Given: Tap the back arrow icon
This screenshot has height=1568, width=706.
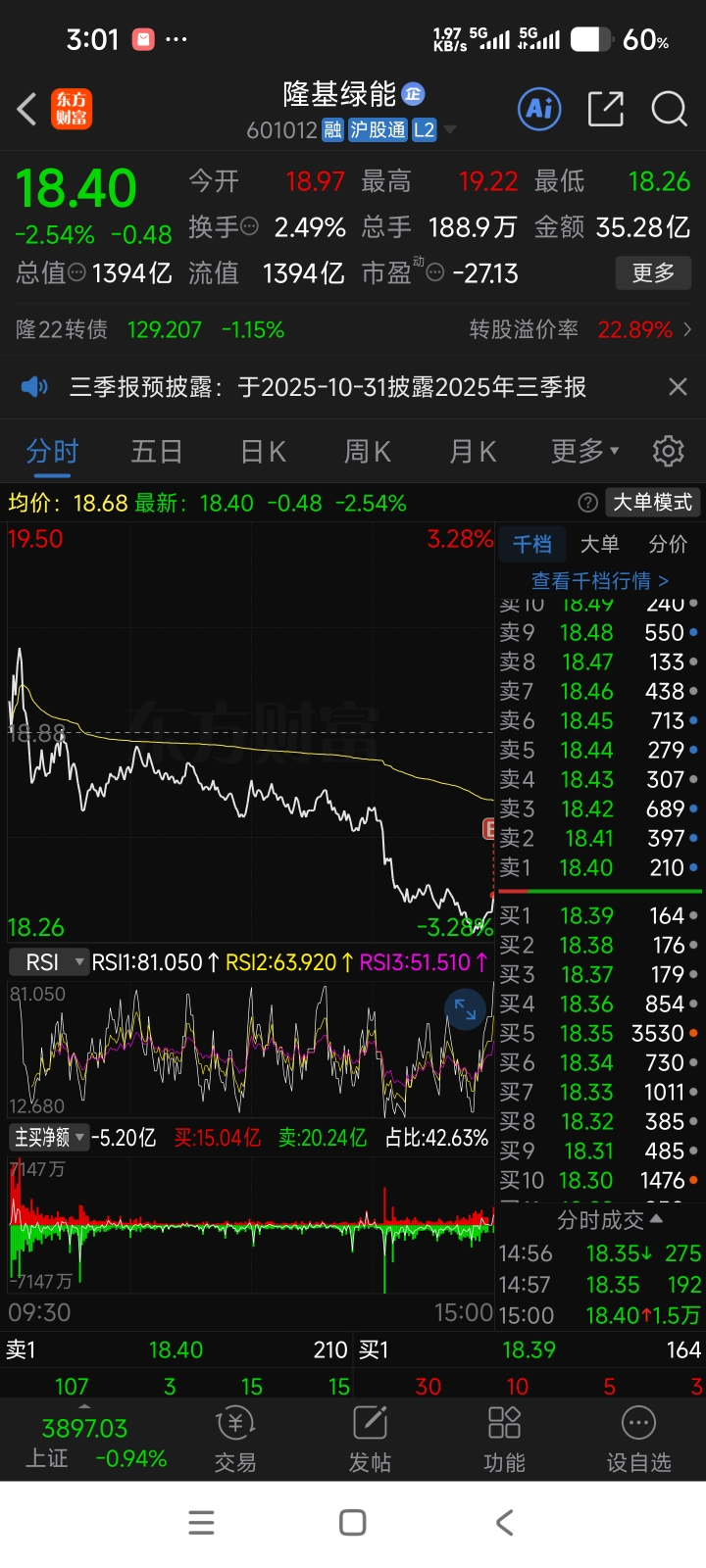Looking at the screenshot, I should click(27, 109).
